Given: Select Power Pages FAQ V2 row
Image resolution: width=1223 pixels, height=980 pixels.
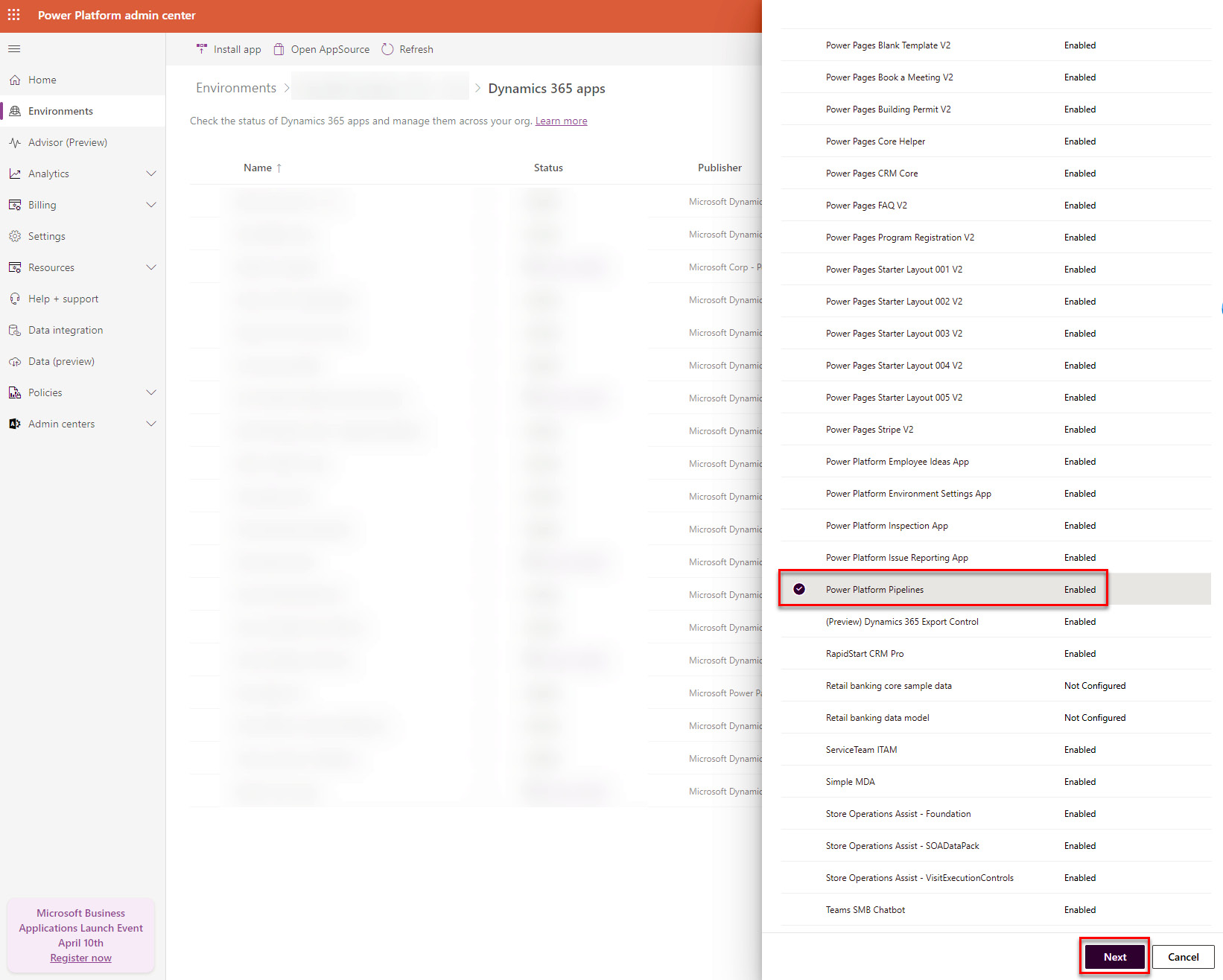Looking at the screenshot, I should click(x=996, y=206).
